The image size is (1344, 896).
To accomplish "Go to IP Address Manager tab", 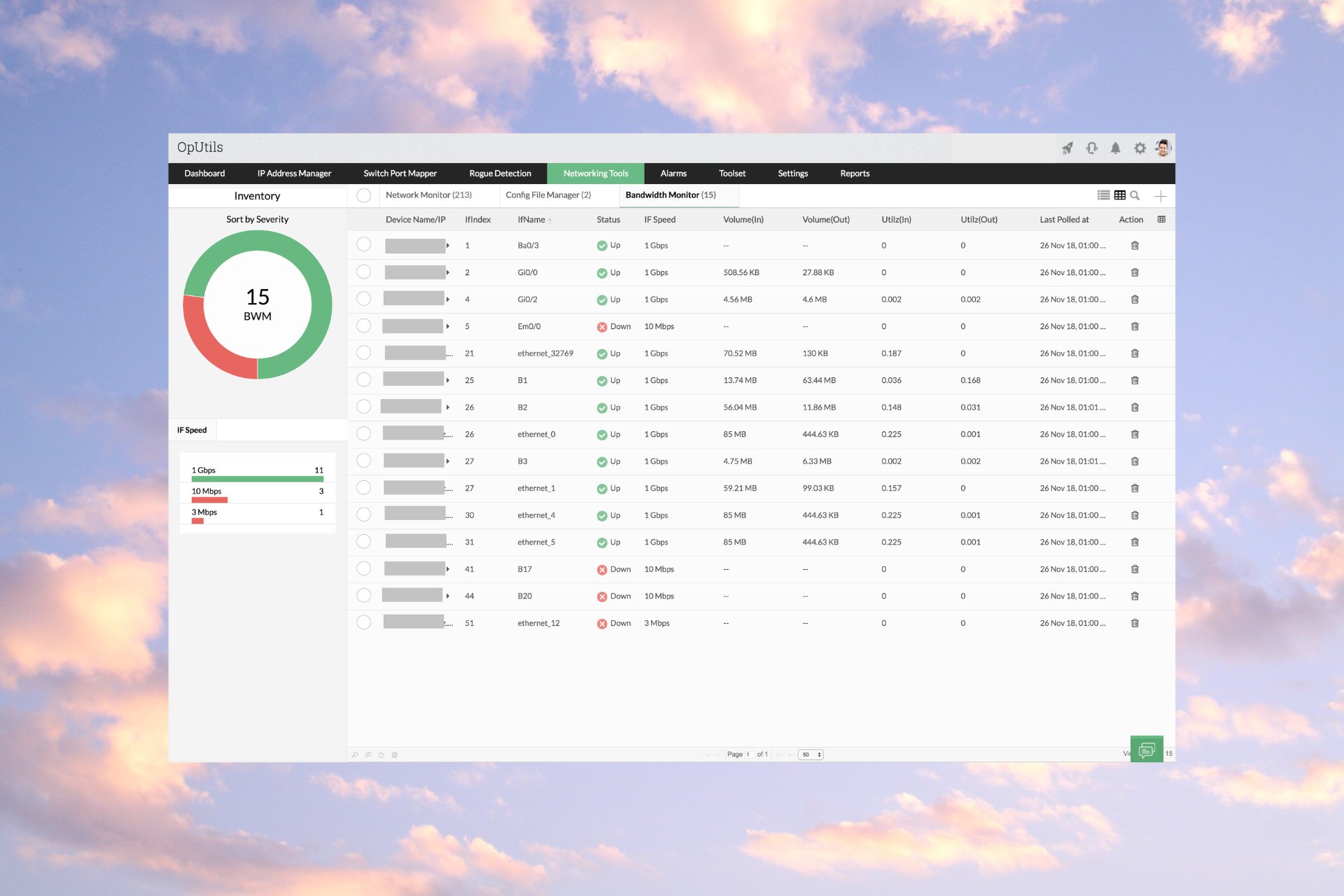I will [x=294, y=174].
